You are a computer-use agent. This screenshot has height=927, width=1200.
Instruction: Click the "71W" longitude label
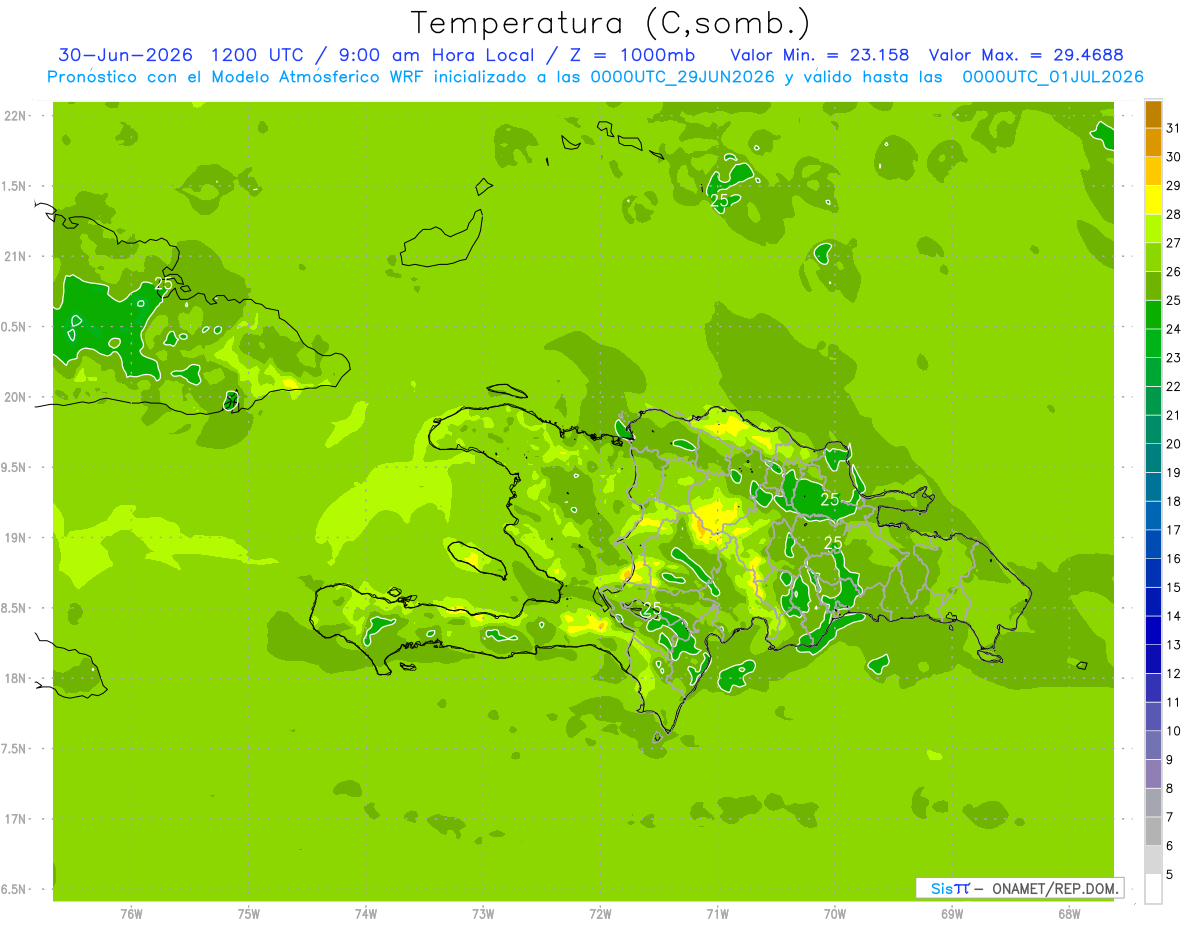717,914
